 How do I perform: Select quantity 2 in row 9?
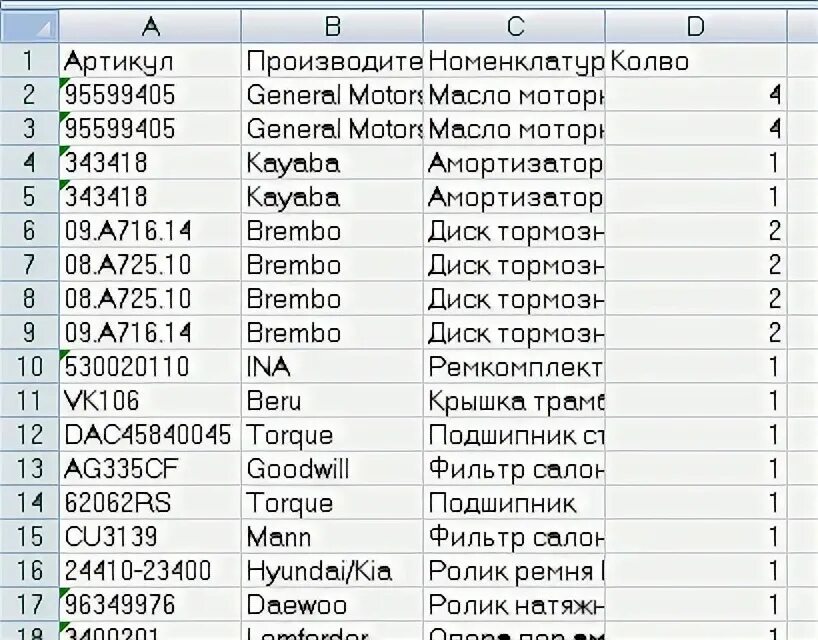click(696, 332)
